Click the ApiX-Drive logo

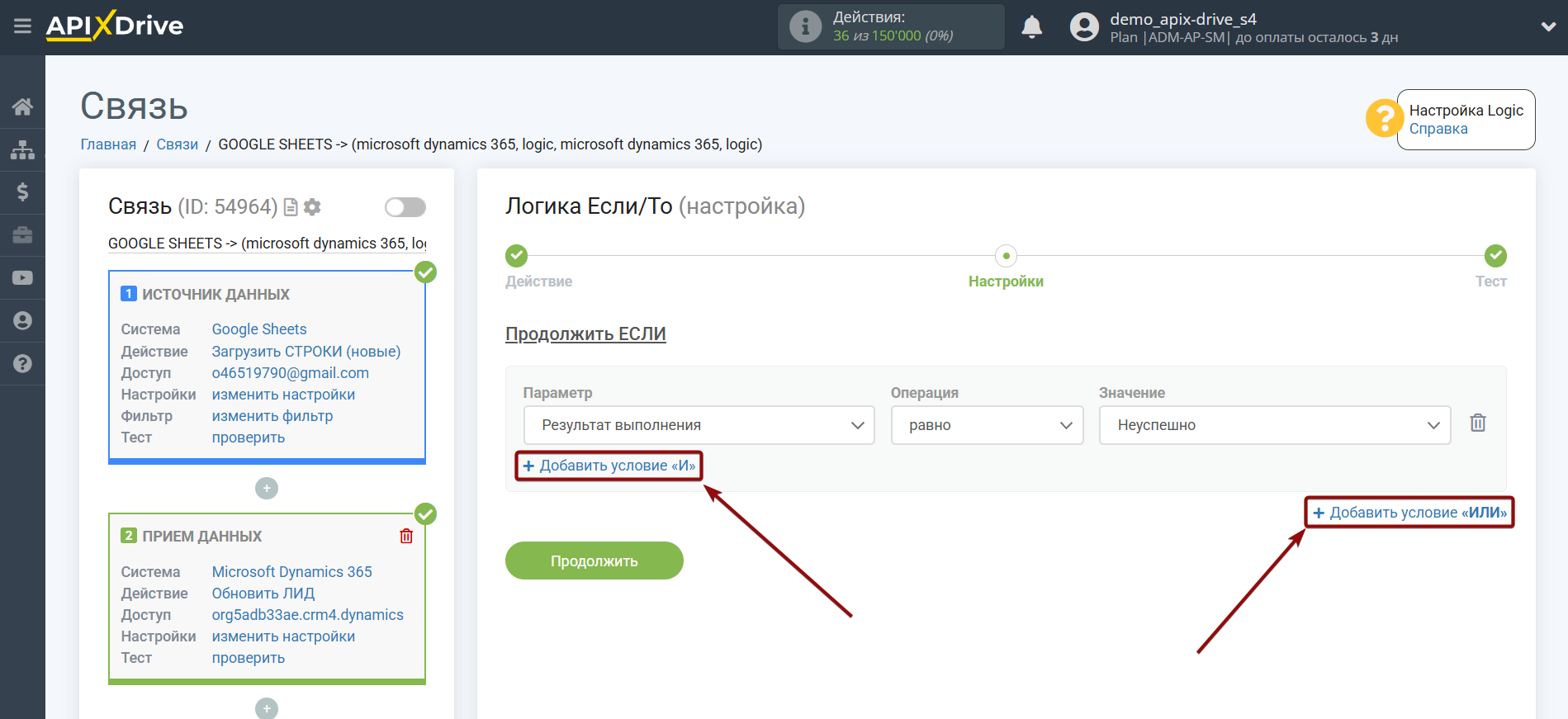pyautogui.click(x=115, y=26)
